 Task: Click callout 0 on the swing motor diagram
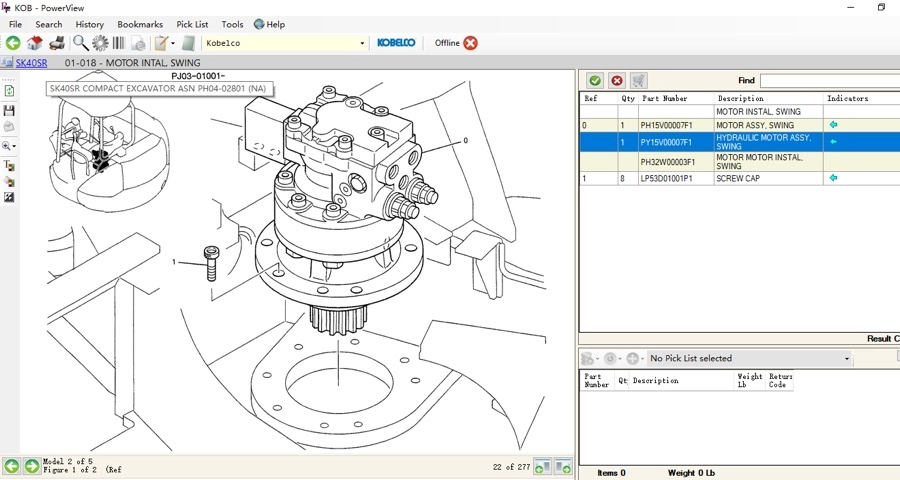tap(465, 141)
